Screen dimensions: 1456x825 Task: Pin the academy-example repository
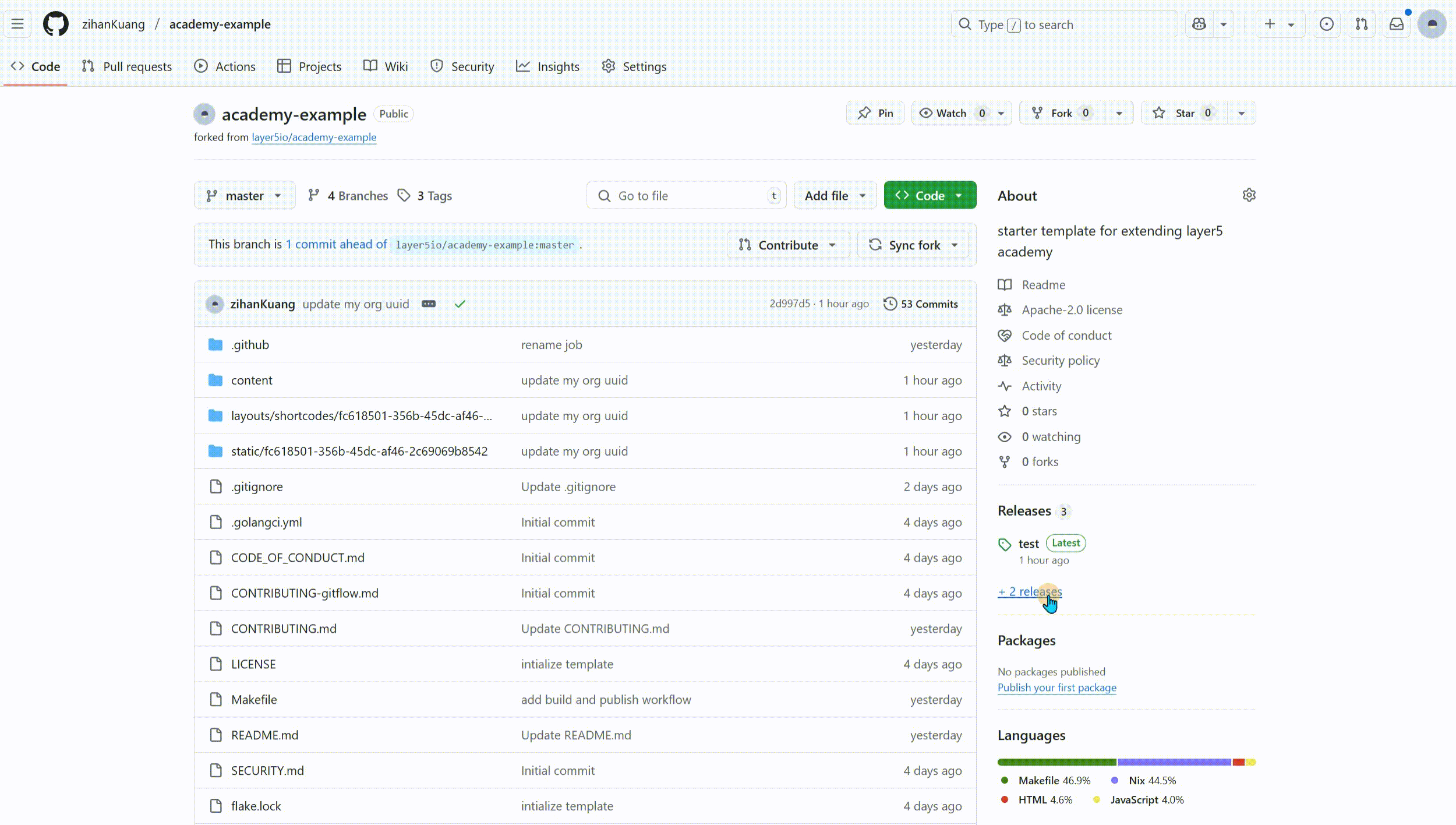[x=875, y=113]
